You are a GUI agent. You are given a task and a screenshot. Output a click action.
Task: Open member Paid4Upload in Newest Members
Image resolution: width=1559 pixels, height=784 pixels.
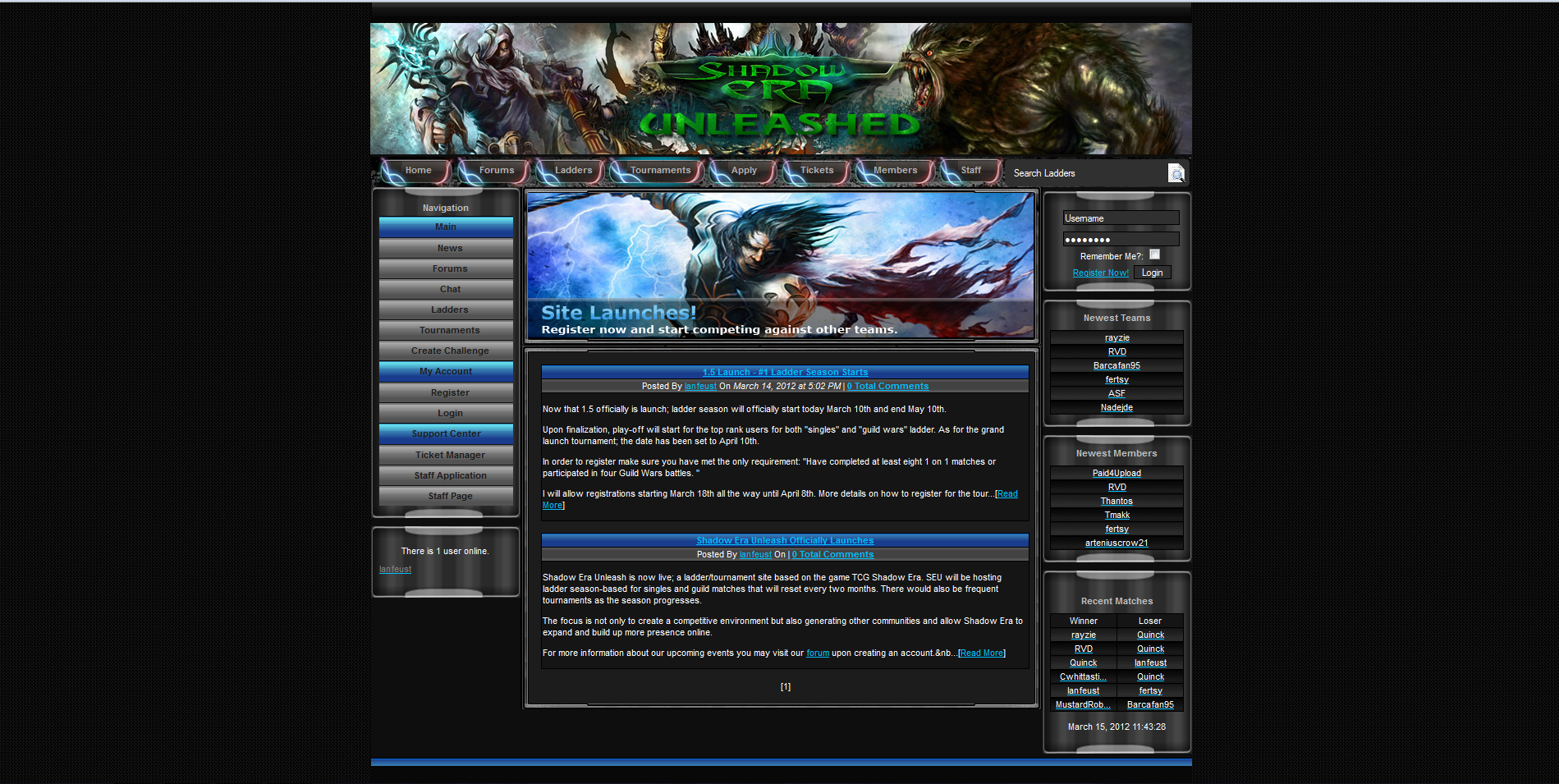1117,474
